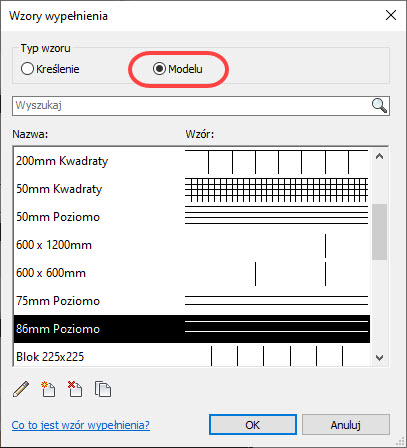
Task: Click the pencil edit fill pattern icon
Action: pos(21,389)
